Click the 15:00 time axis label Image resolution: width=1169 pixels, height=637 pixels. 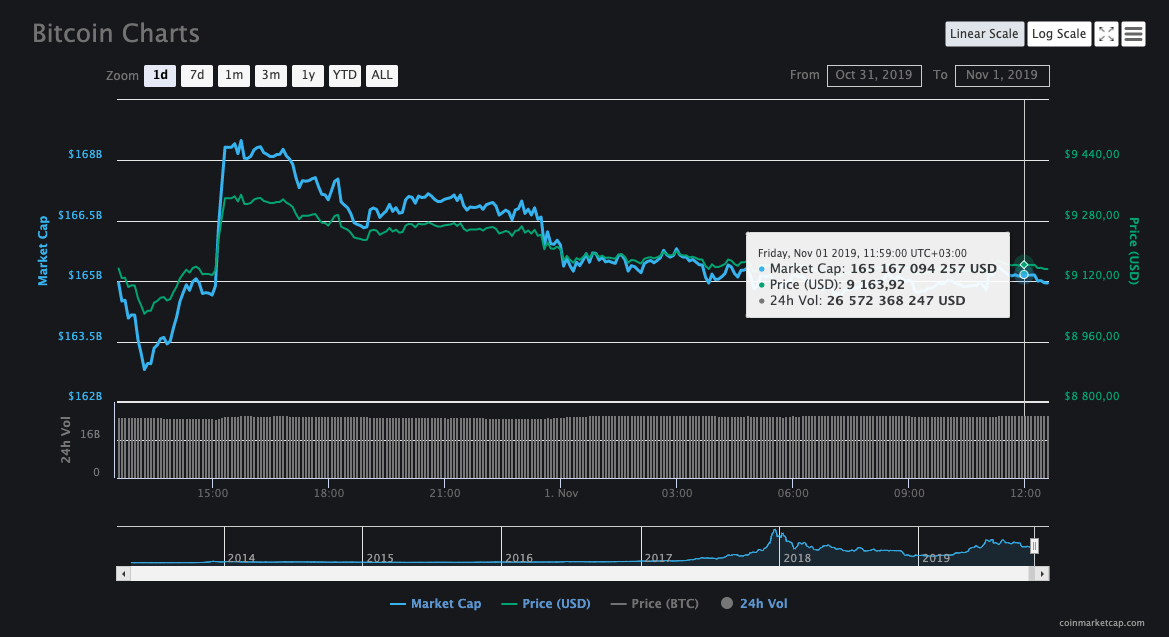coord(212,493)
